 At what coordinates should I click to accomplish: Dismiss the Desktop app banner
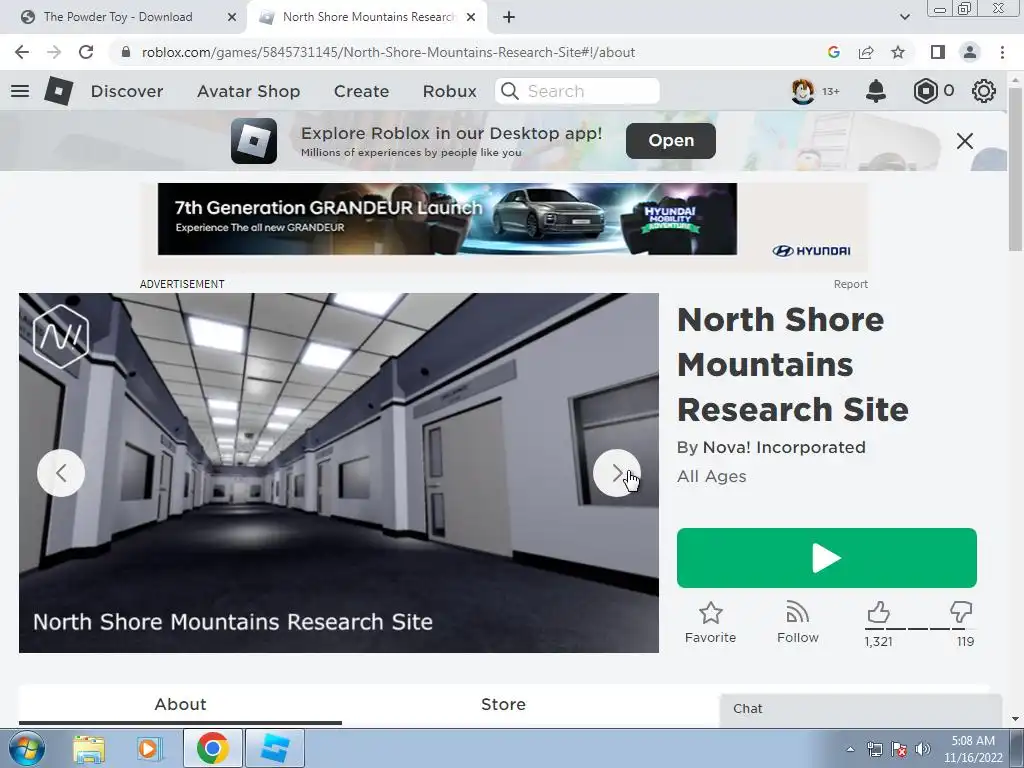coord(965,141)
